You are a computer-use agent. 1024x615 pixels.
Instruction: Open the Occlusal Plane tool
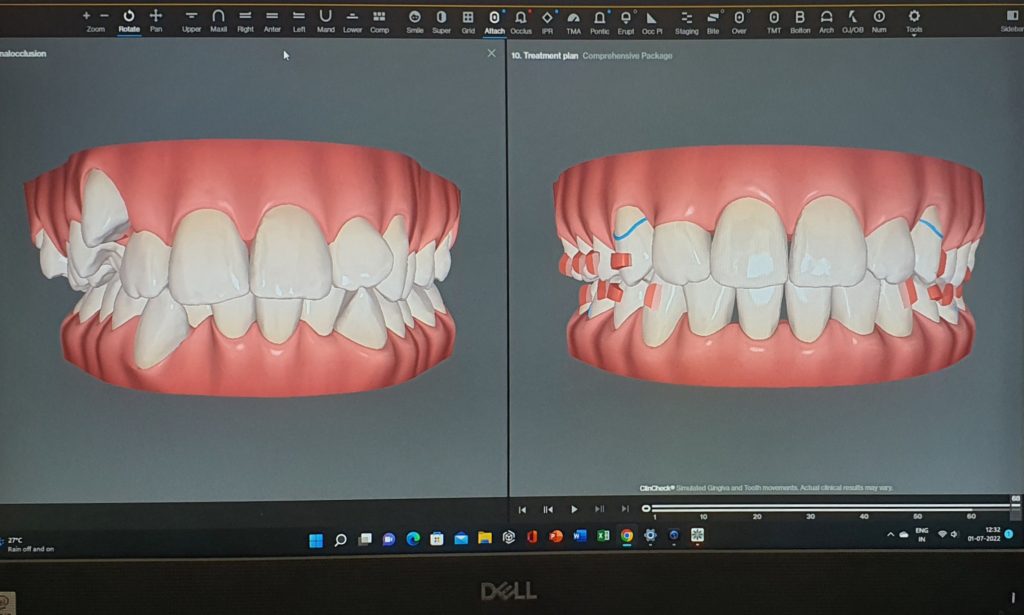(652, 22)
